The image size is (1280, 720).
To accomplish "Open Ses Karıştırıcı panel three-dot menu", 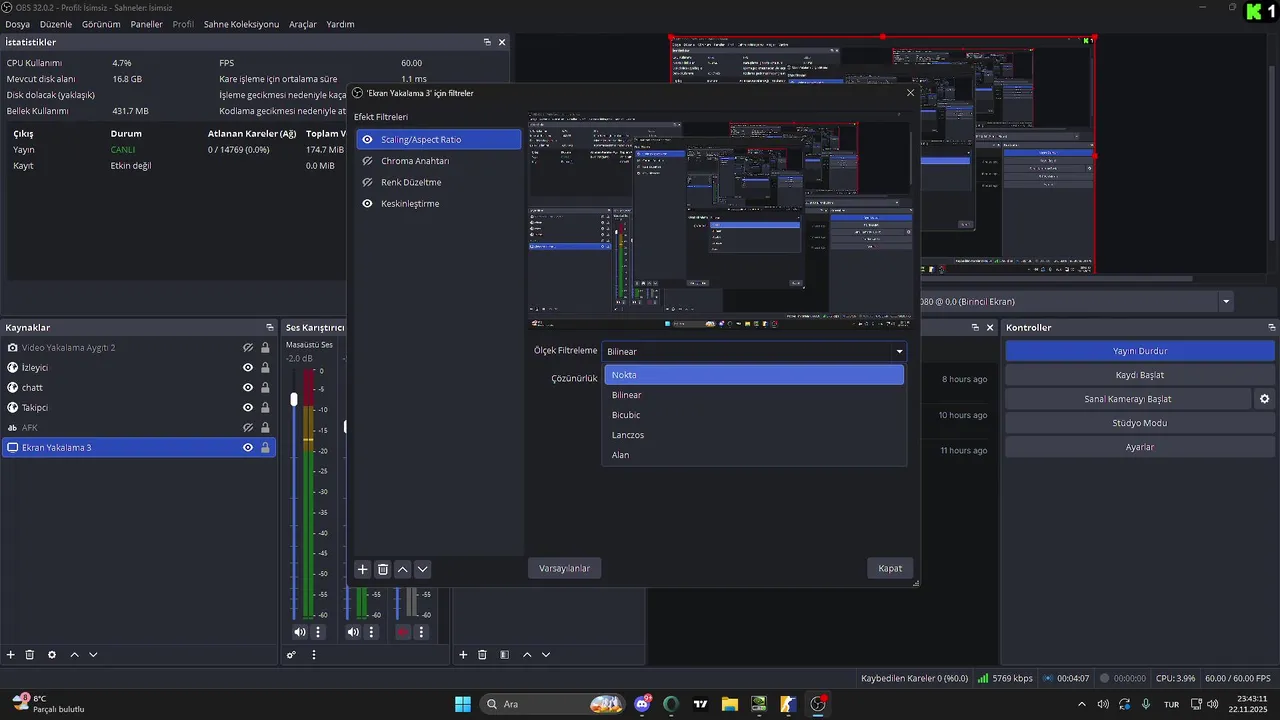I will point(314,655).
